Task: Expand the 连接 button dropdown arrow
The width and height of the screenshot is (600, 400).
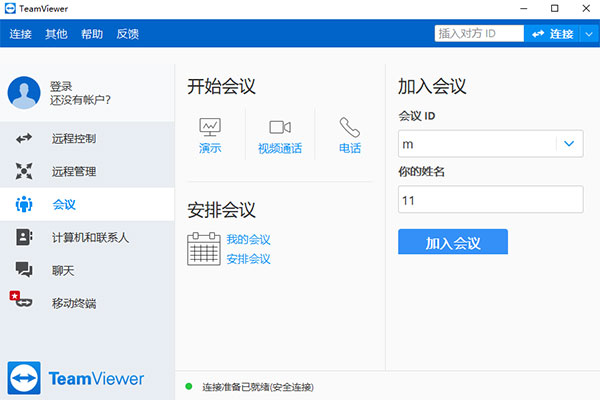Action: pyautogui.click(x=589, y=34)
